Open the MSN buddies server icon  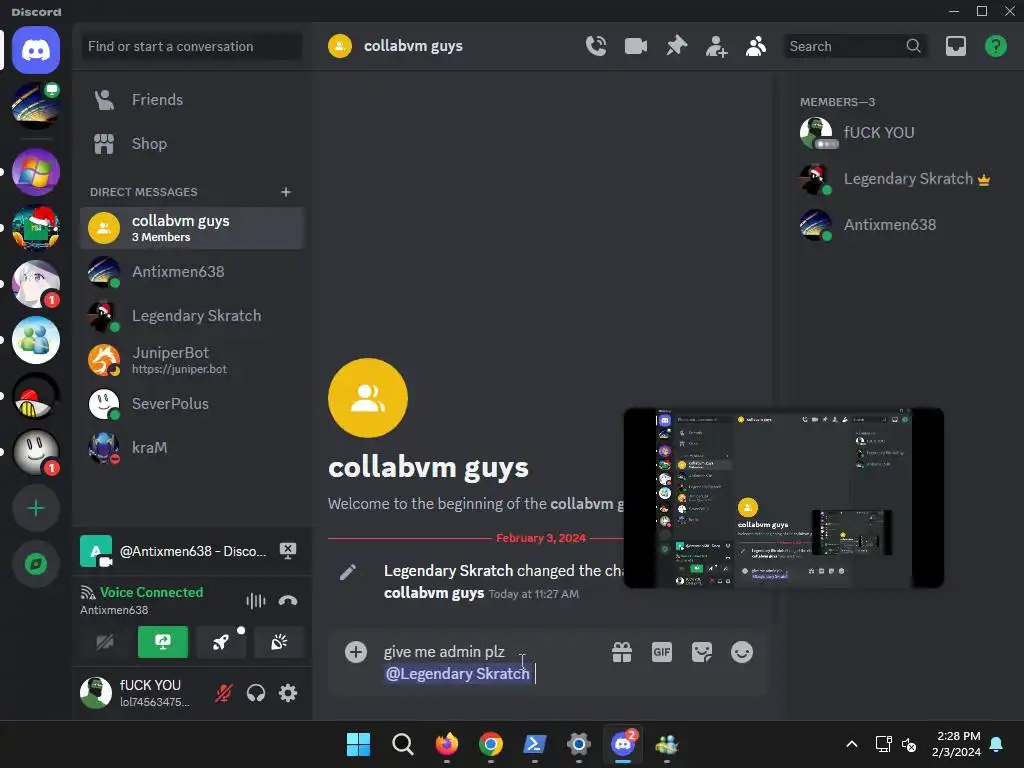[36, 340]
